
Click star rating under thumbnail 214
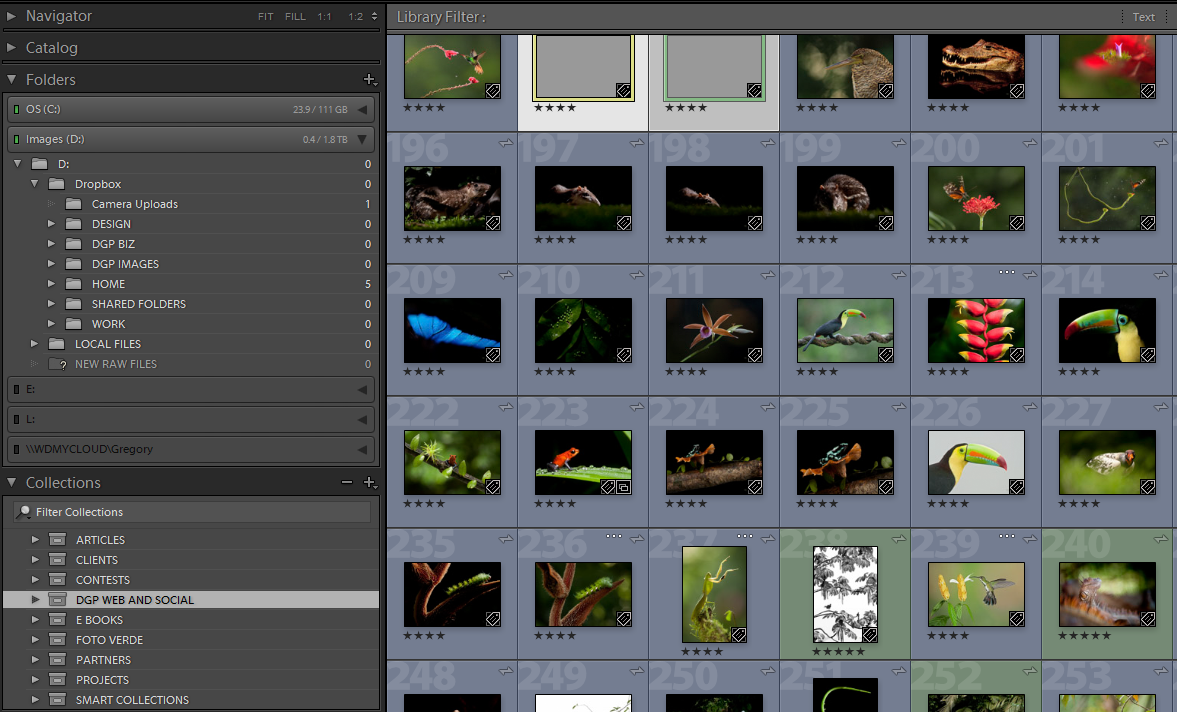(1079, 371)
